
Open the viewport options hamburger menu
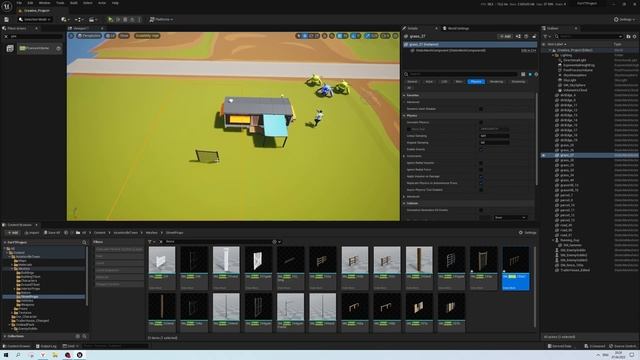pyautogui.click(x=71, y=36)
